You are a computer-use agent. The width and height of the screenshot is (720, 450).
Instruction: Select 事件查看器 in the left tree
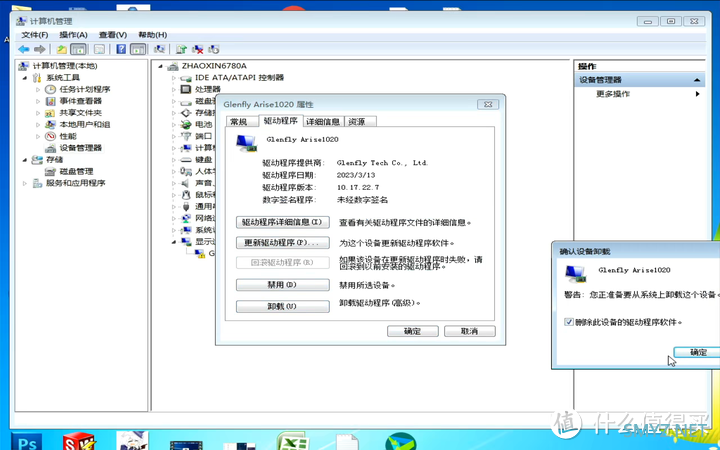(x=80, y=101)
